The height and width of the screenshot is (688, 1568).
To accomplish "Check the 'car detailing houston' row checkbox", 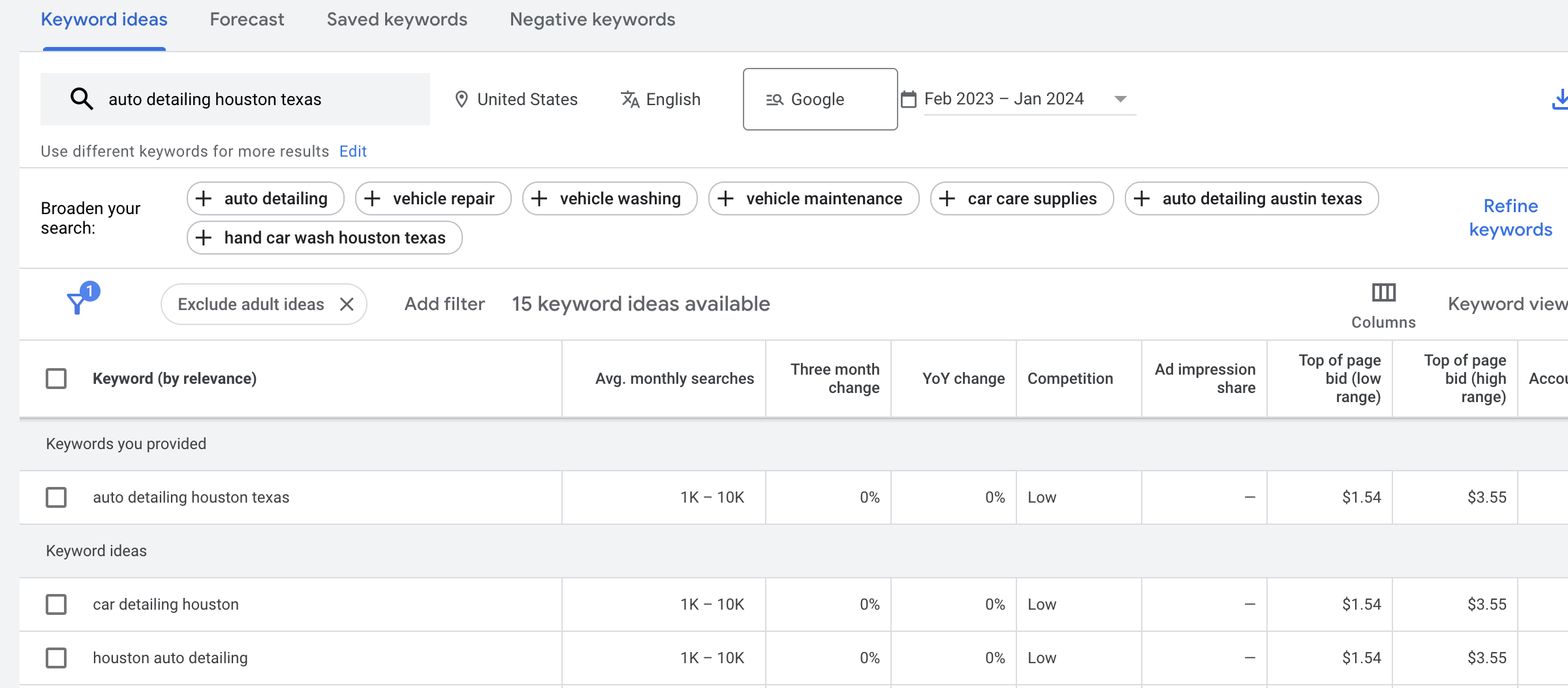I will click(x=56, y=604).
